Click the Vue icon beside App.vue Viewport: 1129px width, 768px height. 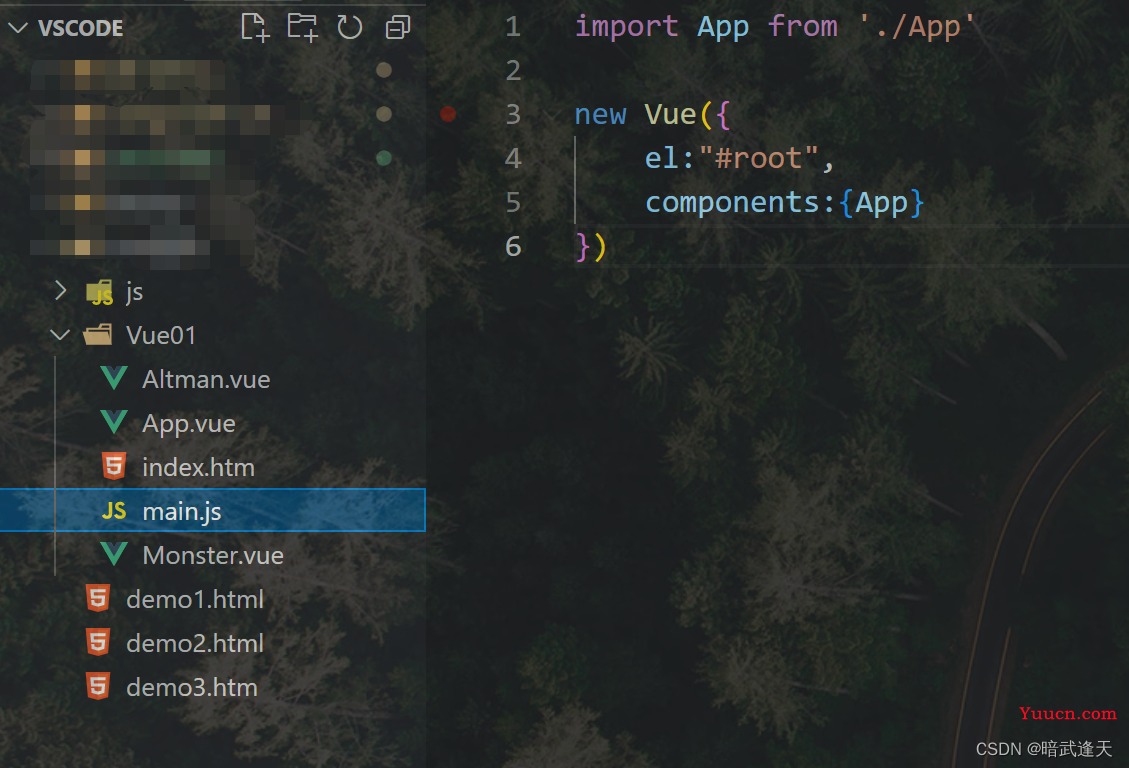point(114,423)
